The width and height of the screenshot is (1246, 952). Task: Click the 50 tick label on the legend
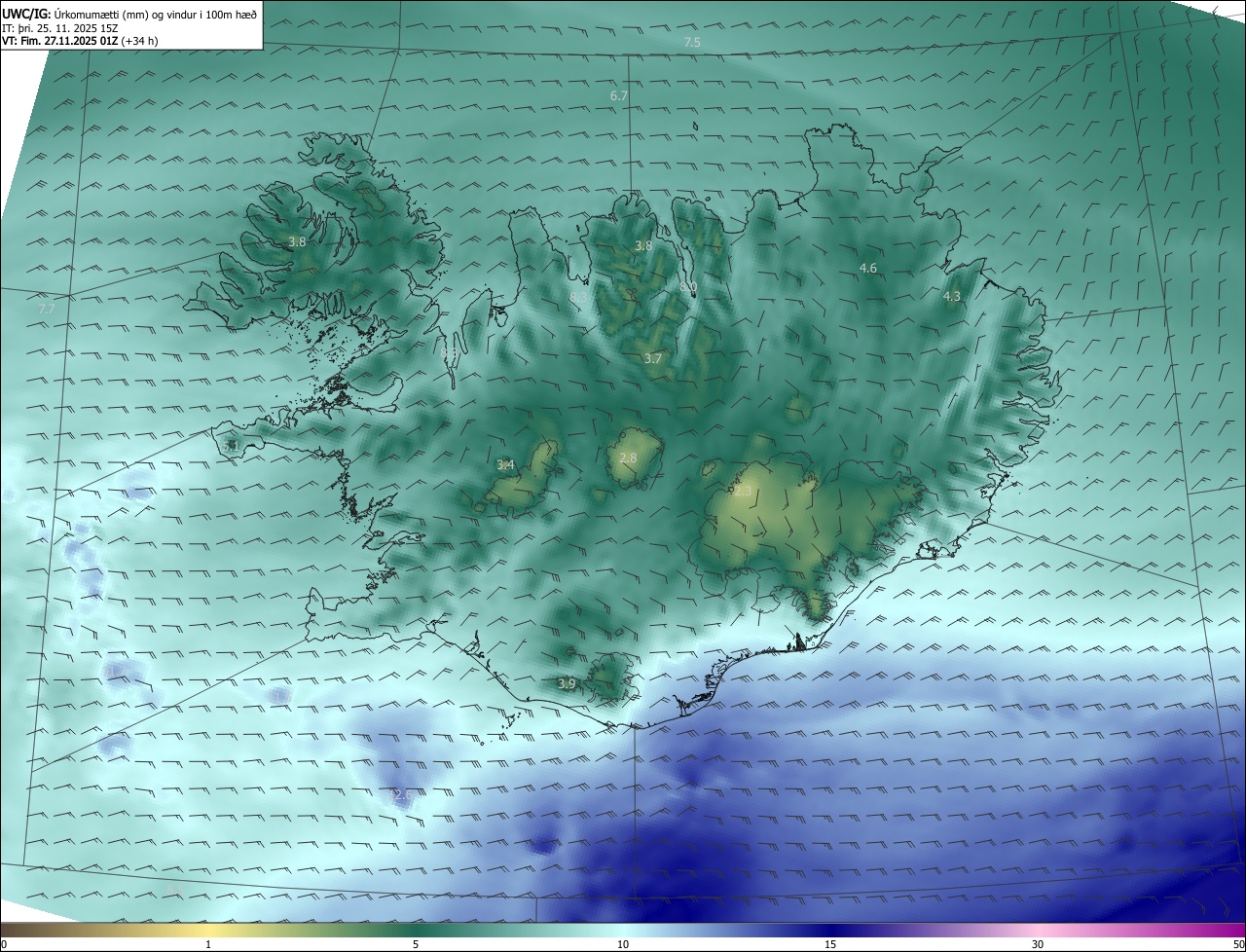(1238, 944)
